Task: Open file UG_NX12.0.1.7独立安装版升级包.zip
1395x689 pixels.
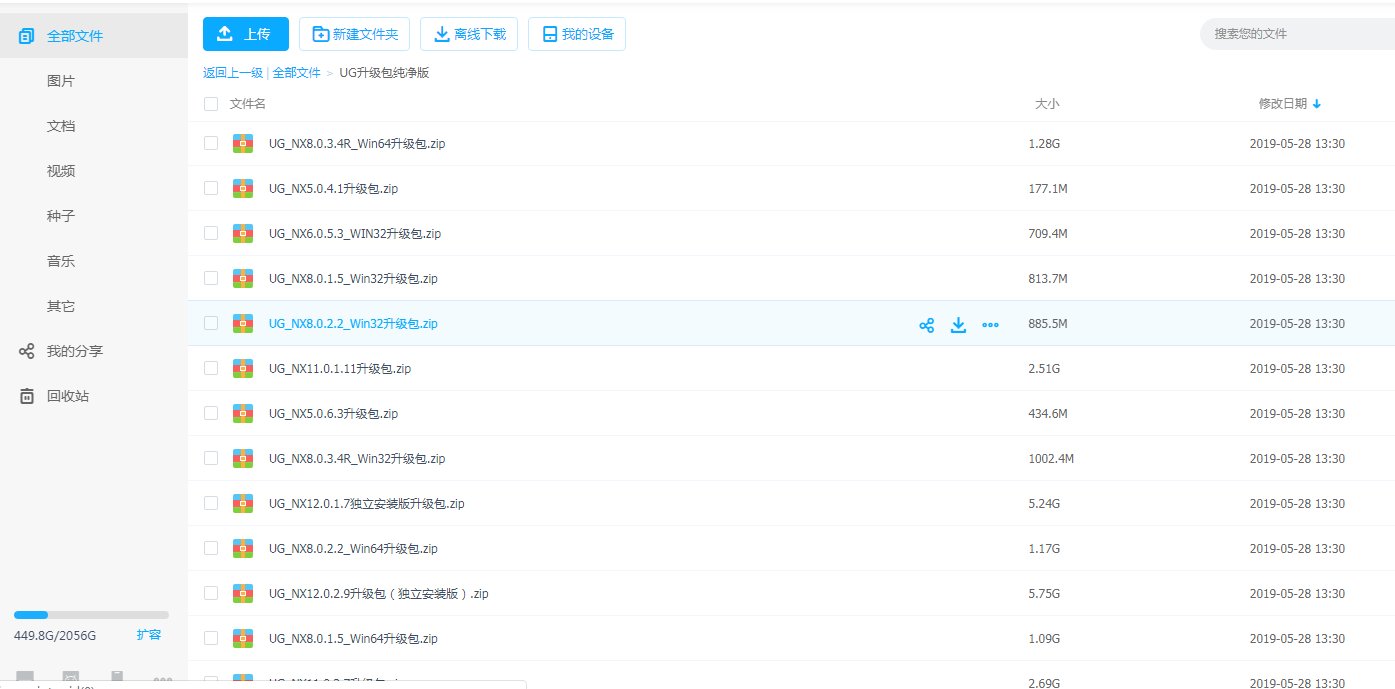Action: pos(367,503)
